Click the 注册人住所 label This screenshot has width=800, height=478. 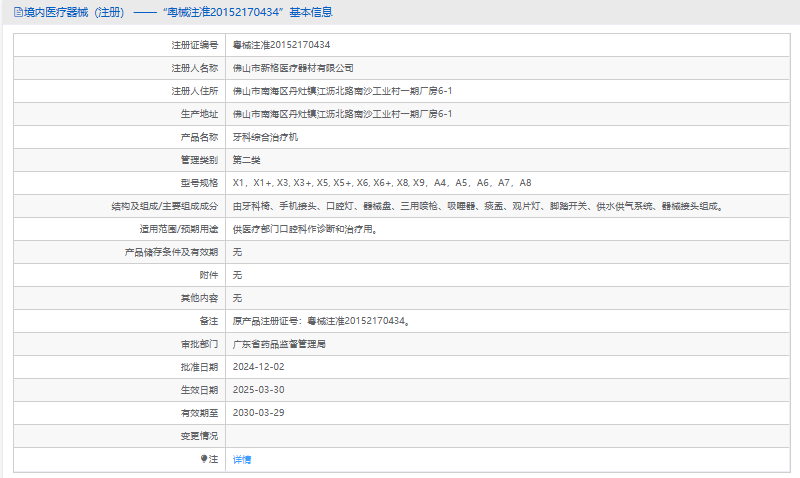tap(194, 91)
